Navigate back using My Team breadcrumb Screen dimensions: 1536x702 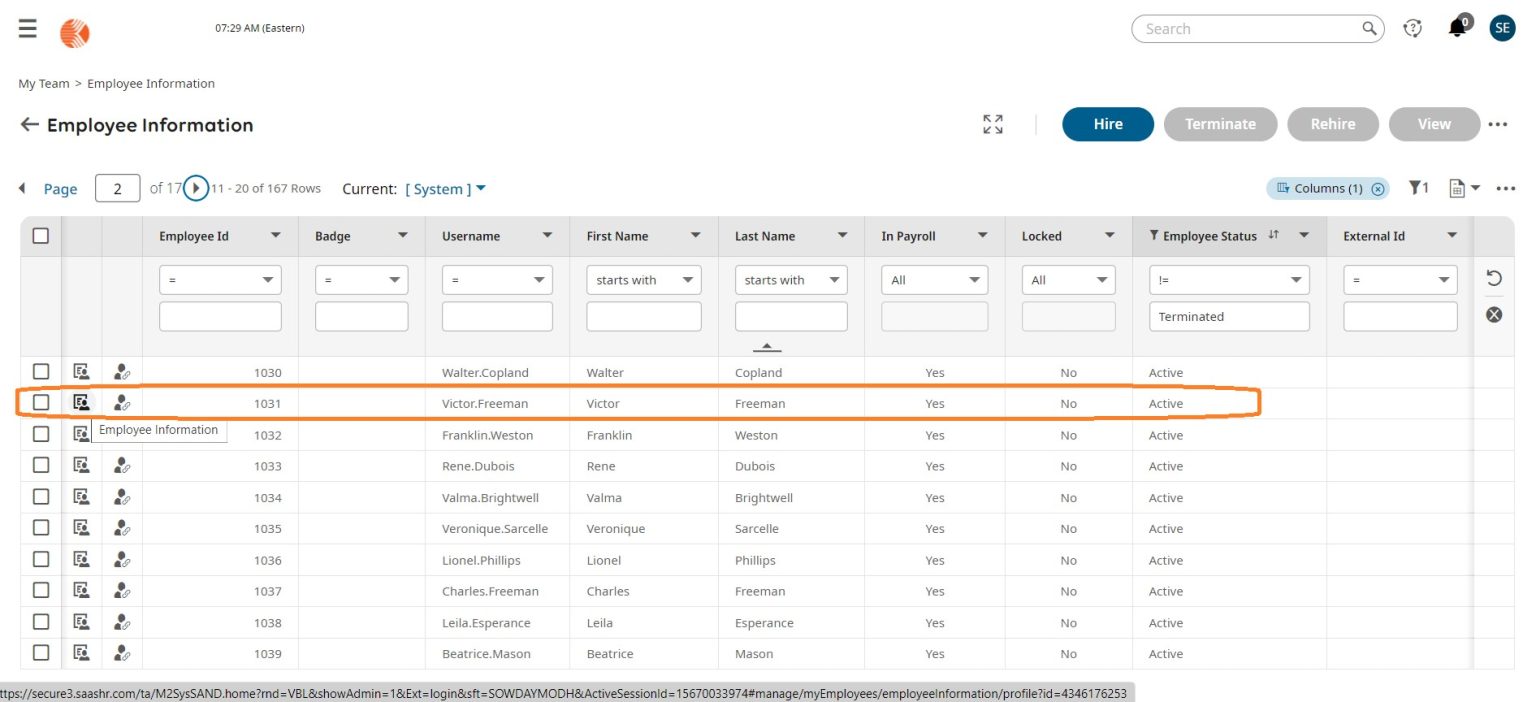43,83
